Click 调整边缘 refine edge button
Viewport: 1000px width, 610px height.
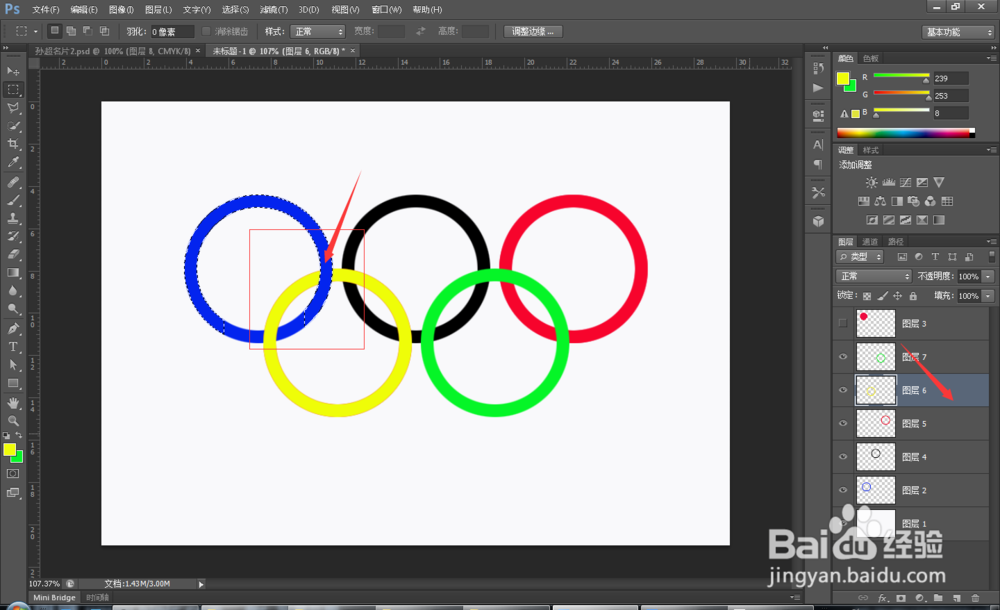533,31
